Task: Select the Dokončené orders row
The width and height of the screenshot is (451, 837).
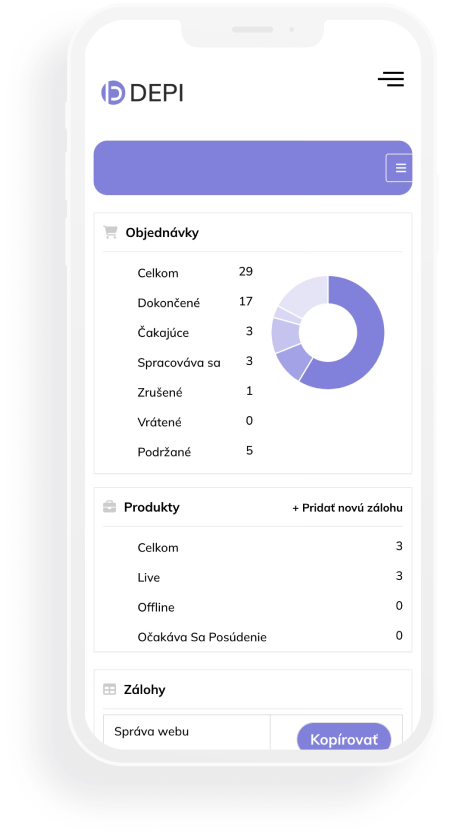Action: 195,303
